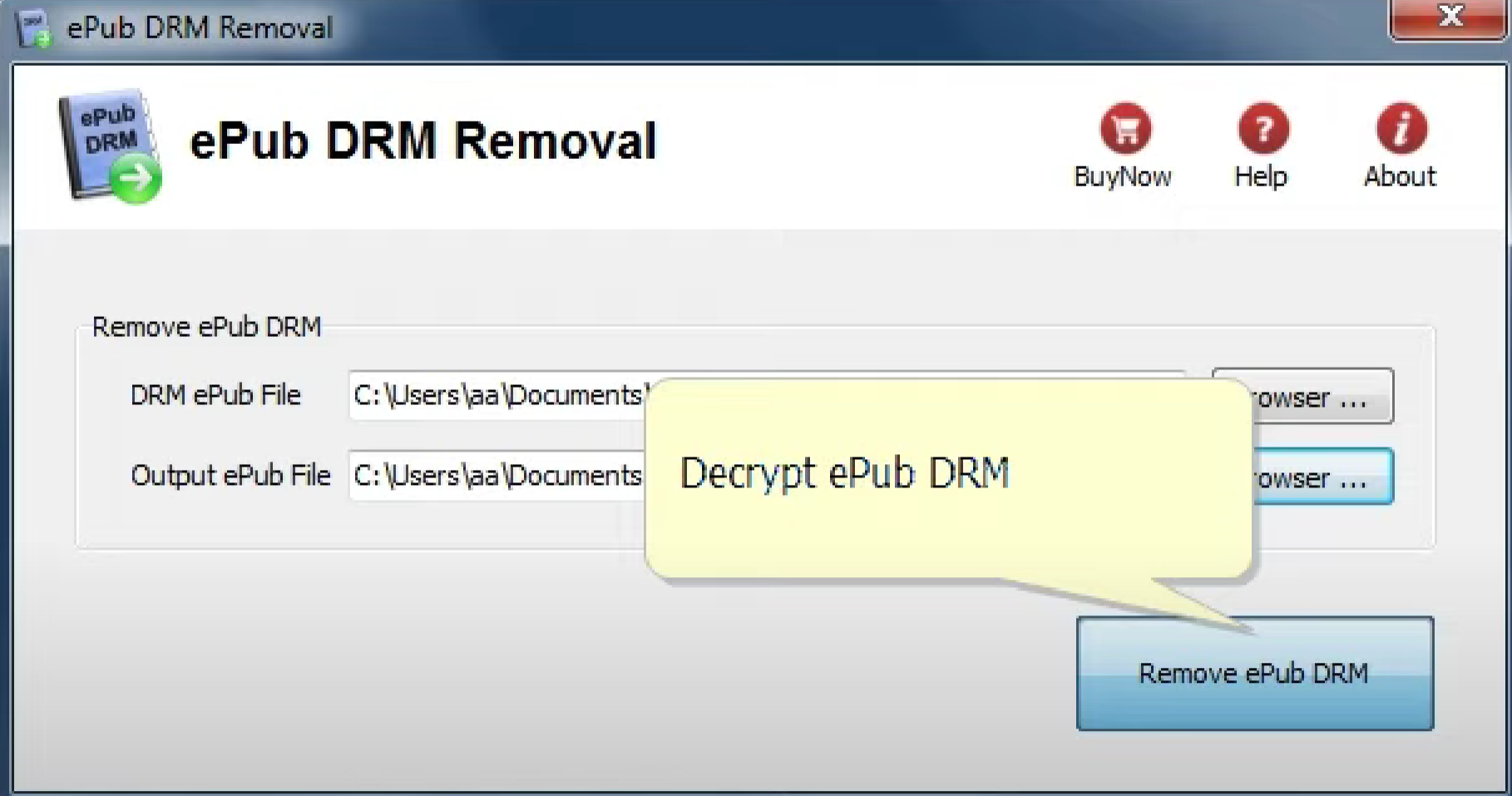Click the large ePub DRM Removal heading
The image size is (1512, 796).
[x=423, y=141]
